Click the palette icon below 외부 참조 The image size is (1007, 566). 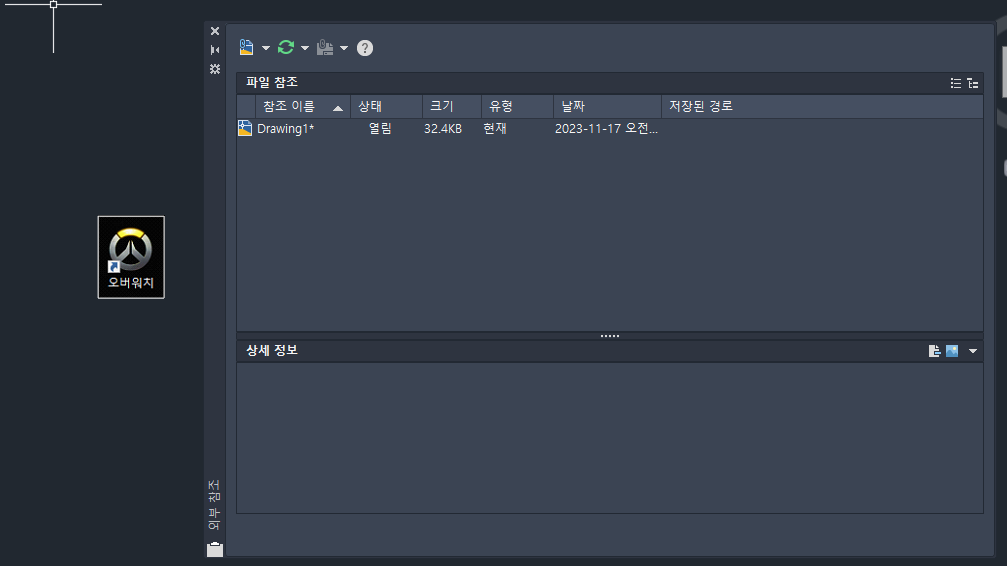click(x=215, y=549)
